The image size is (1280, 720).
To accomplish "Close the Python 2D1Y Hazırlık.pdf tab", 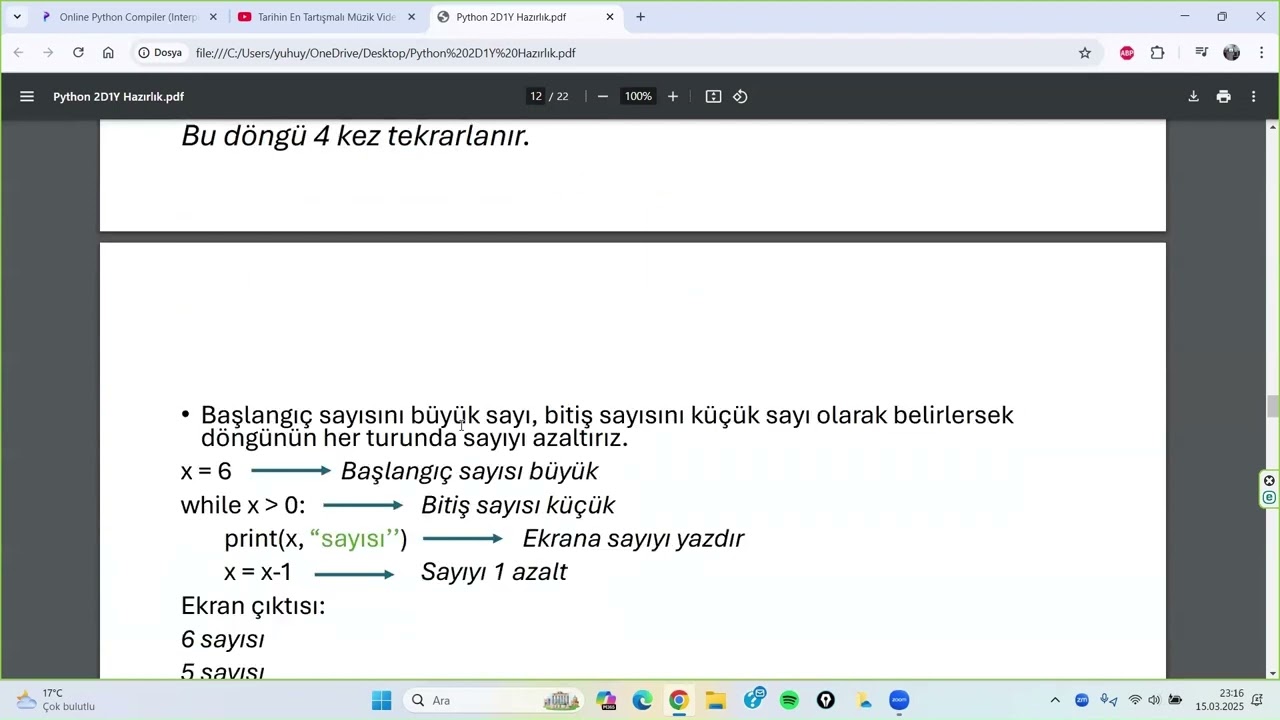I will 610,17.
